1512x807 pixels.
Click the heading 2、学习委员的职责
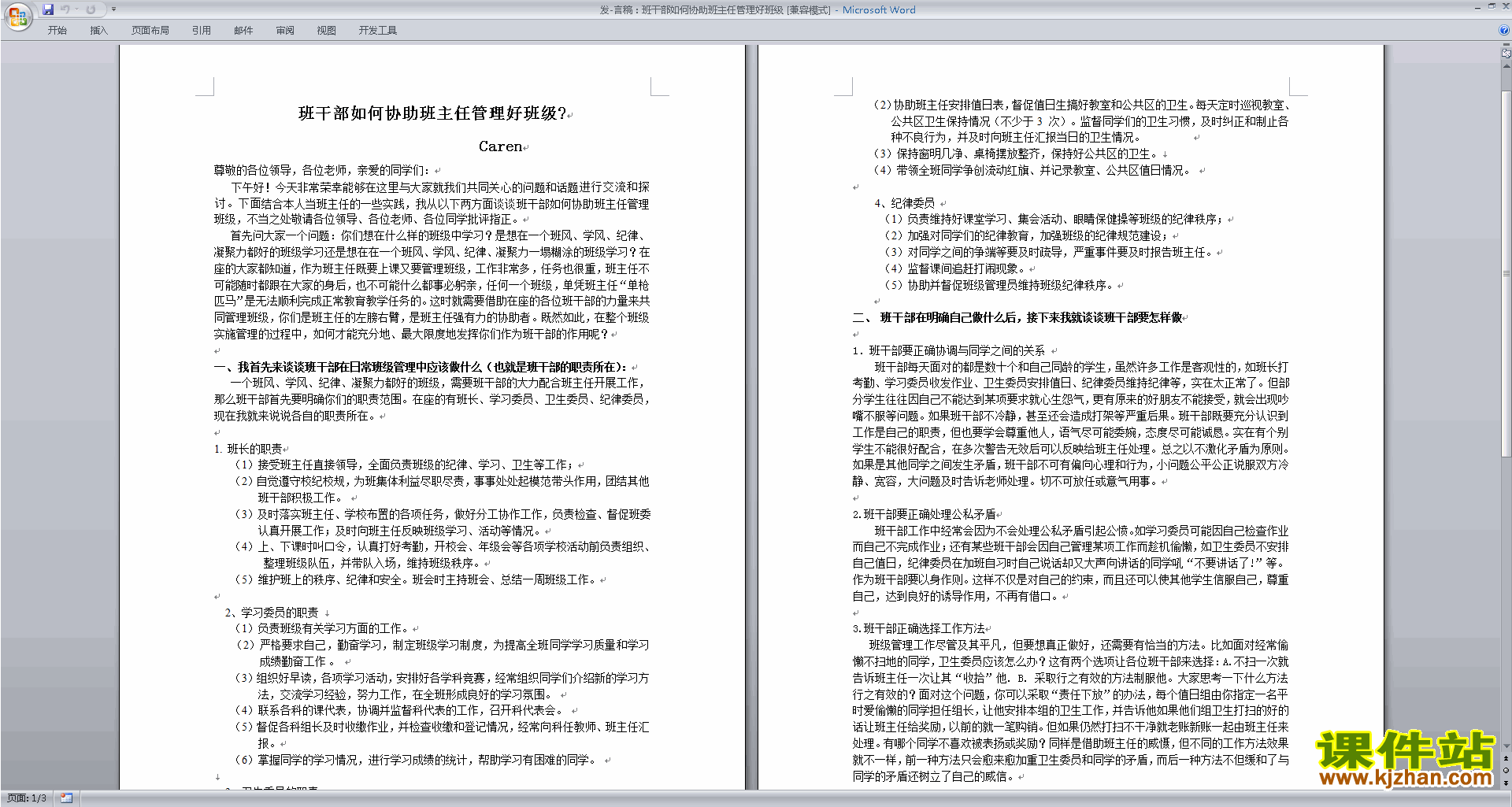pyautogui.click(x=272, y=613)
